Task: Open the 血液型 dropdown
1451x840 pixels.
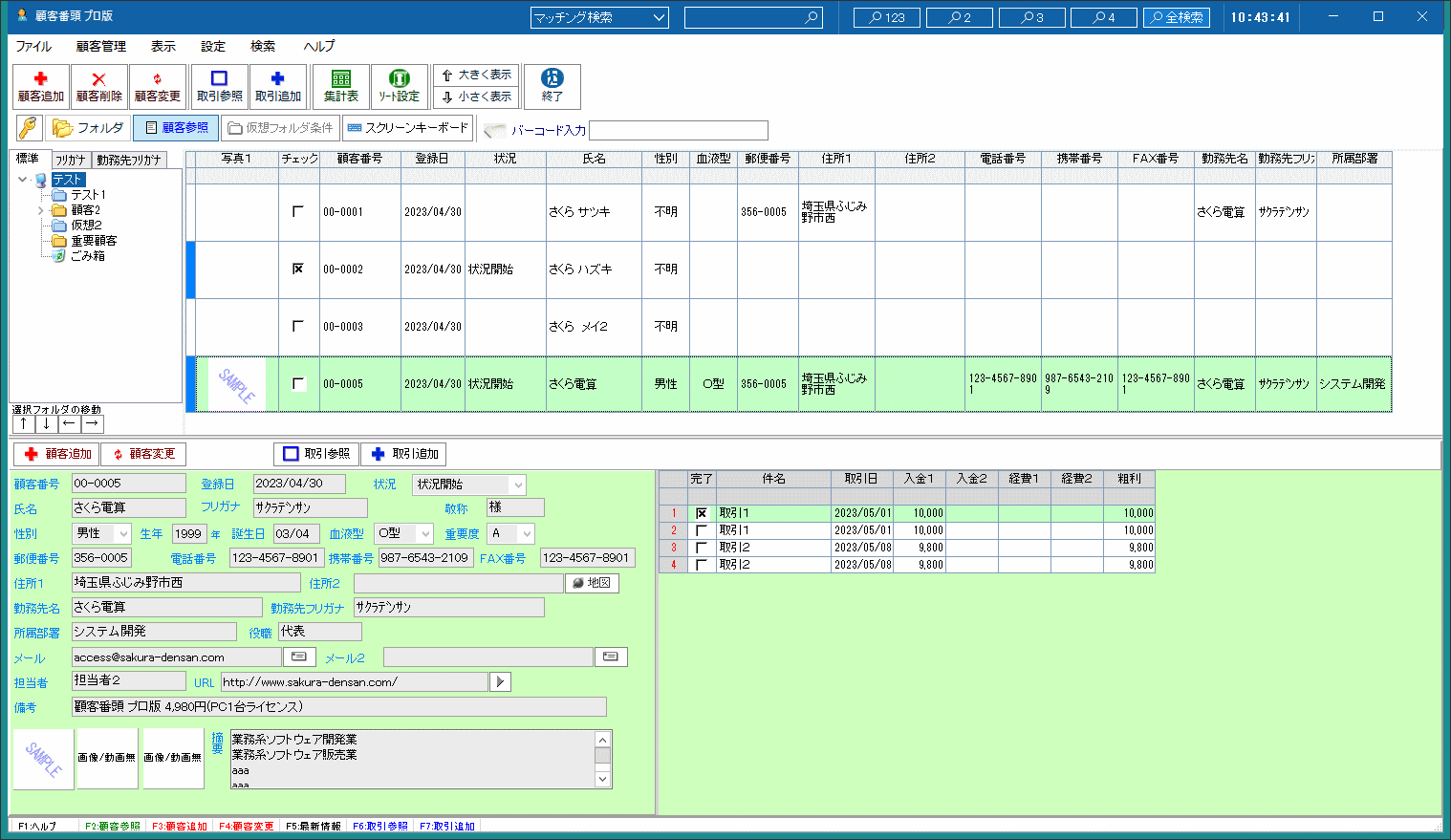Action: (x=425, y=533)
